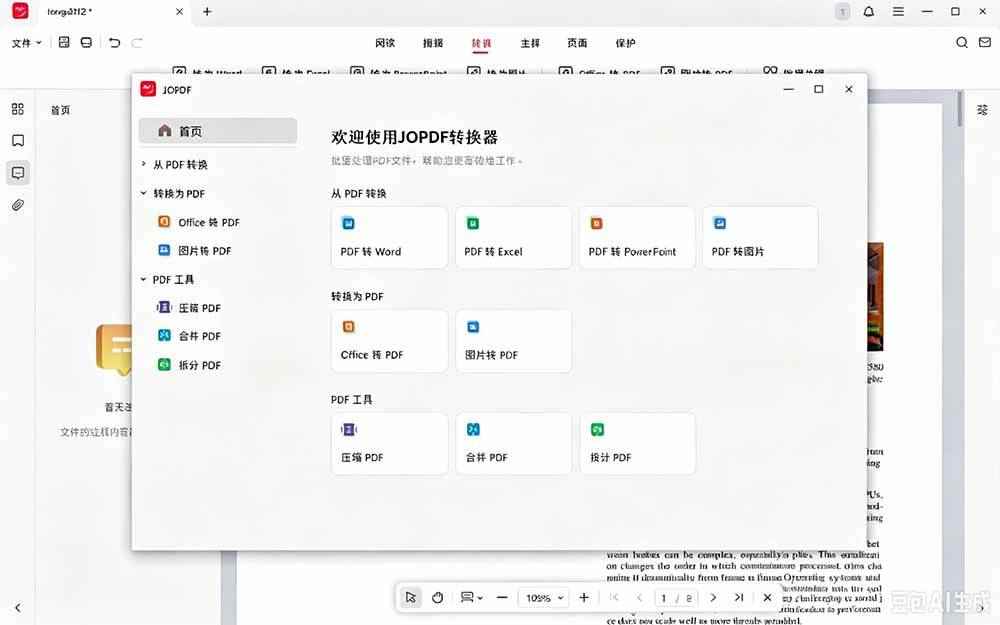
Task: Open the comments panel in the left sidebar
Action: coord(18,173)
